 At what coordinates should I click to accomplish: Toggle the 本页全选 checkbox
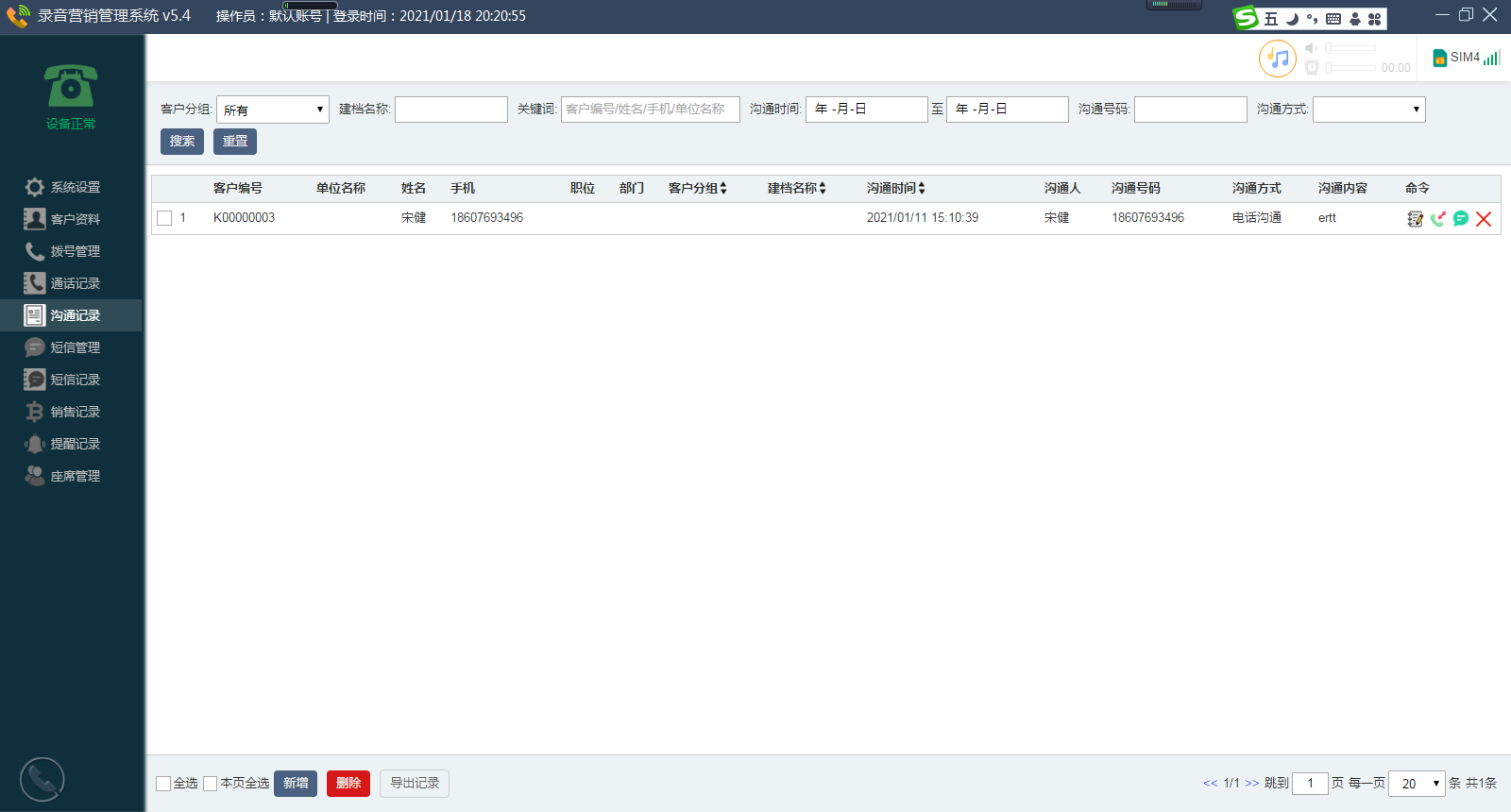click(x=211, y=784)
